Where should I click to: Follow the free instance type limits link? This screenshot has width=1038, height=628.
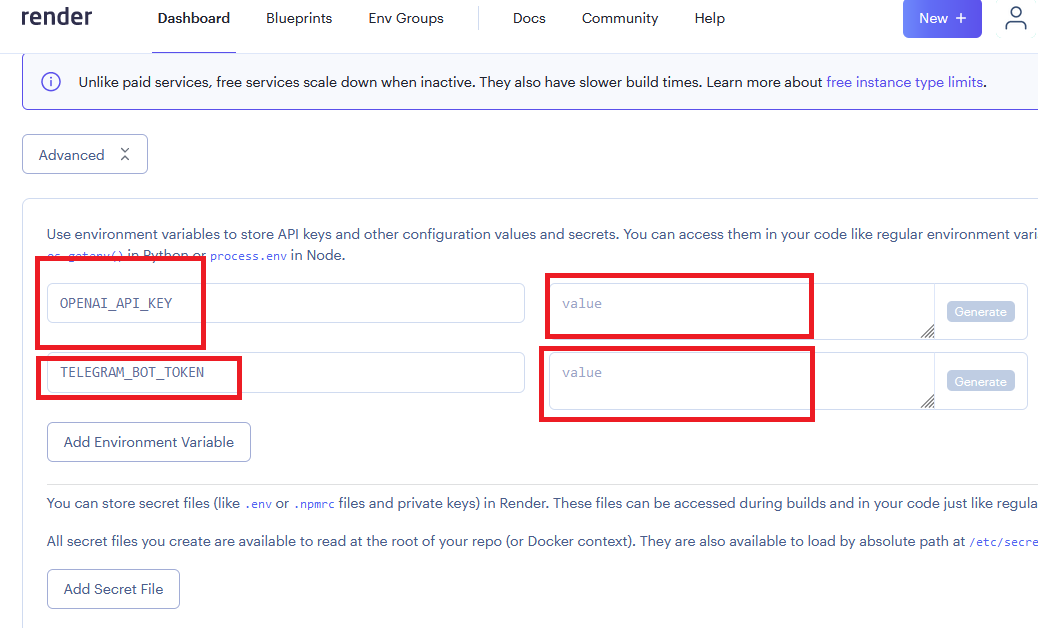point(904,82)
